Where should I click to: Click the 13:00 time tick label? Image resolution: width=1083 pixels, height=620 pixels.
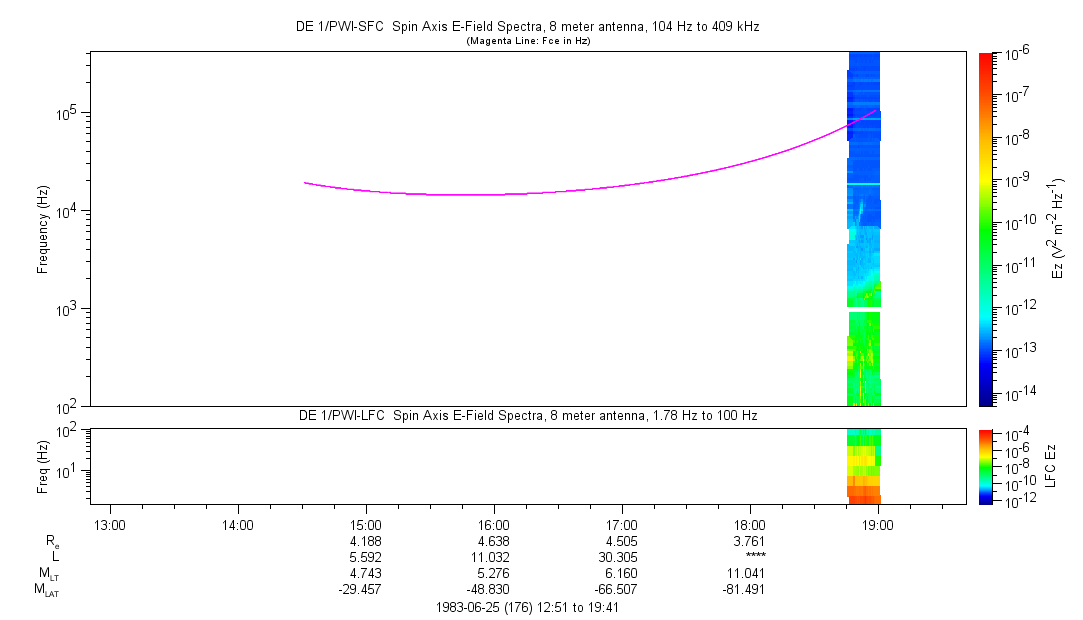click(x=110, y=525)
